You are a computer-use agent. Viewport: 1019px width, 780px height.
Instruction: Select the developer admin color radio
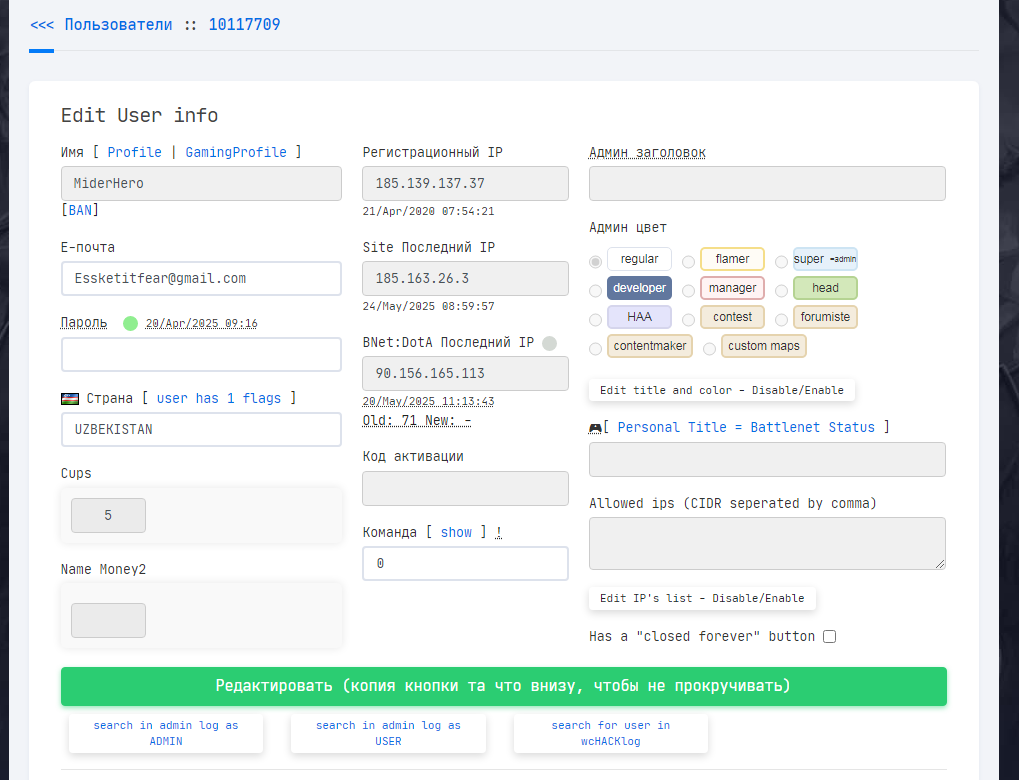point(595,291)
